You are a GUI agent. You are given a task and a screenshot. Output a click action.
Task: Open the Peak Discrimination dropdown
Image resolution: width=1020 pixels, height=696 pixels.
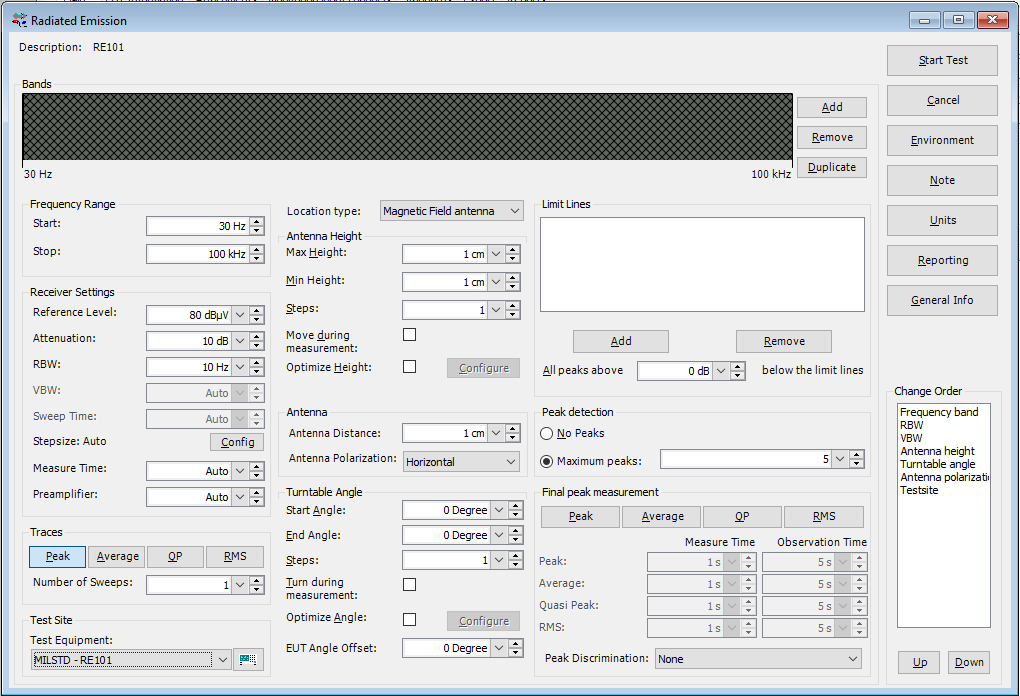758,659
